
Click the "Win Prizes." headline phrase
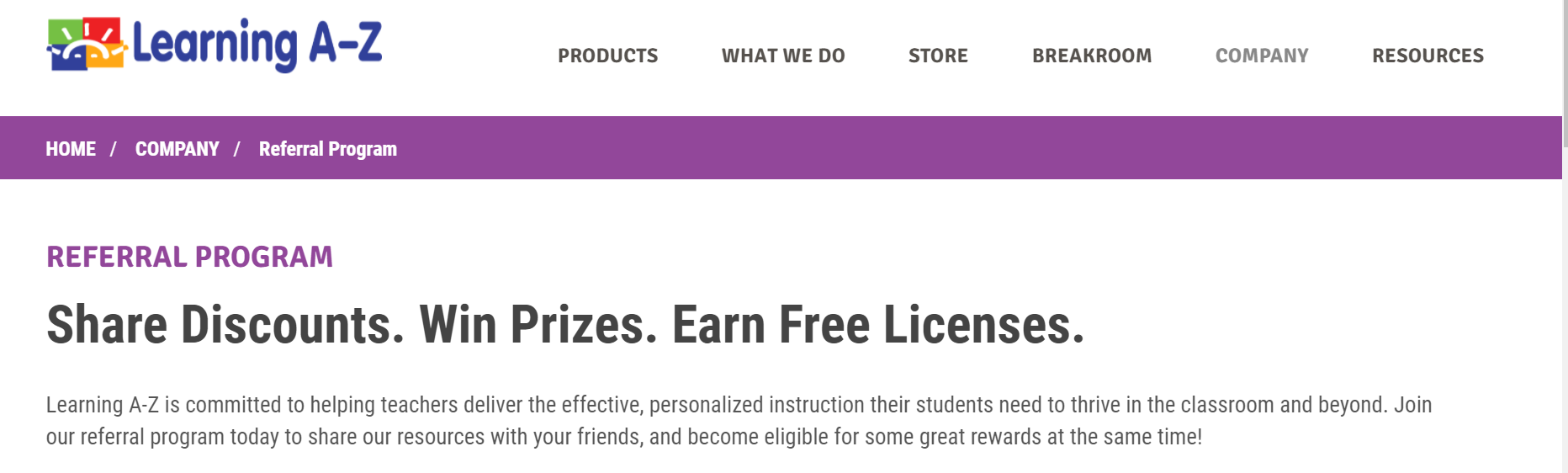coord(538,326)
